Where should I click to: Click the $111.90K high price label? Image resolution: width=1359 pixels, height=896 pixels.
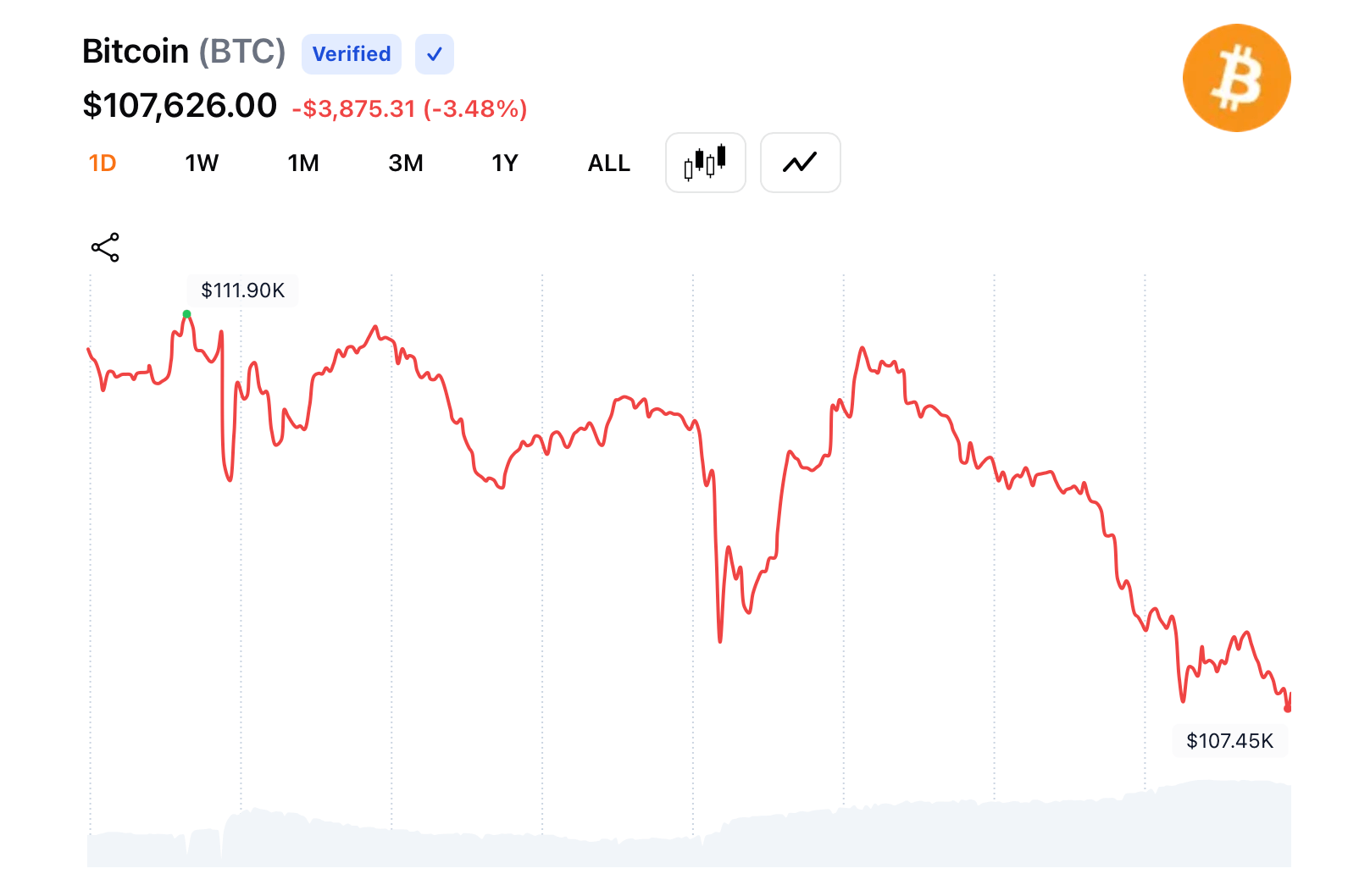pos(243,290)
